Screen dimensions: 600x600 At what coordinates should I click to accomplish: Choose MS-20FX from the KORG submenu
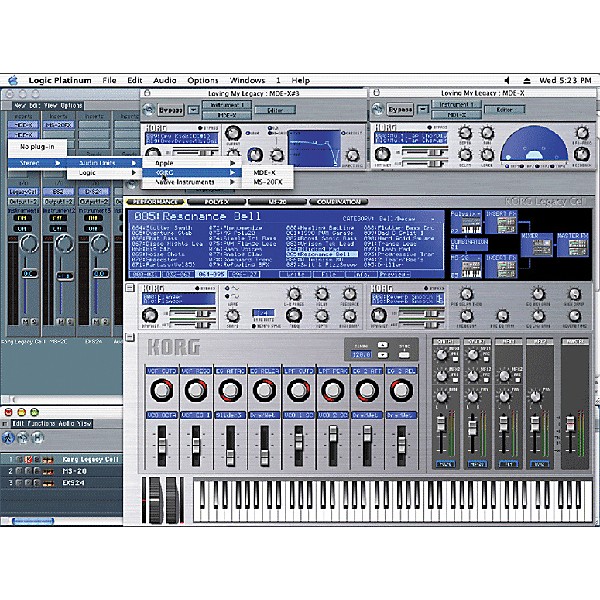(268, 182)
